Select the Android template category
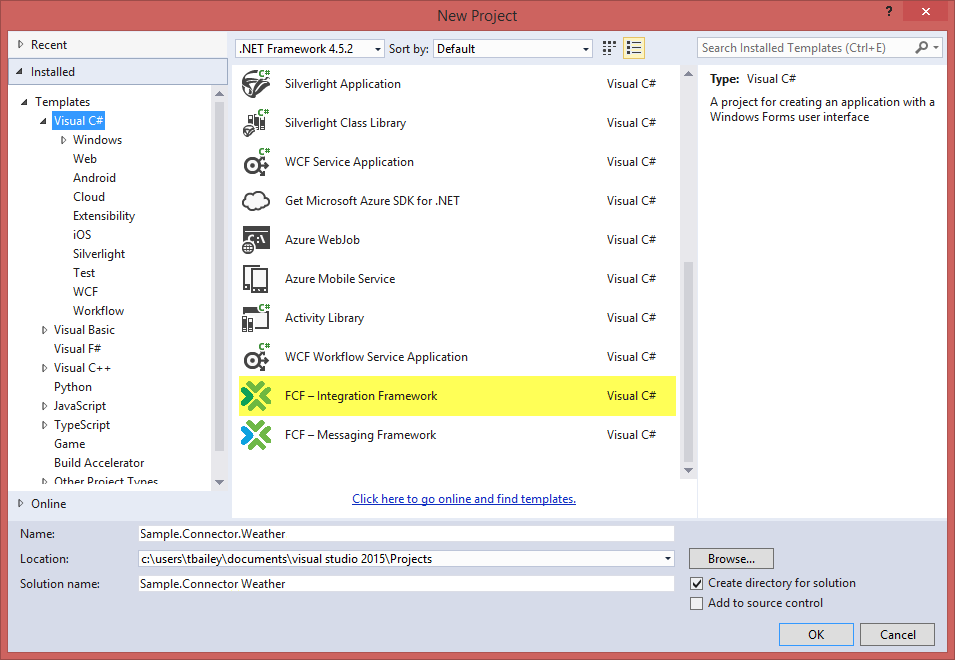The image size is (955, 660). pyautogui.click(x=94, y=178)
